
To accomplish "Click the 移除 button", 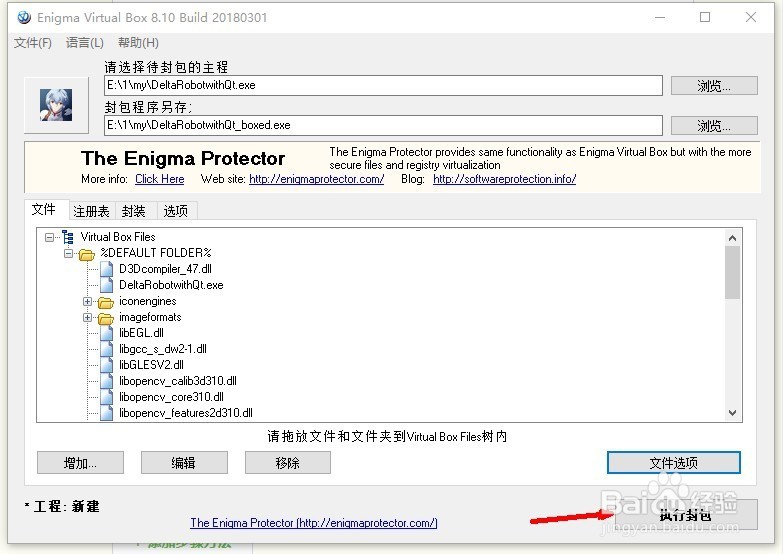I will [x=288, y=463].
